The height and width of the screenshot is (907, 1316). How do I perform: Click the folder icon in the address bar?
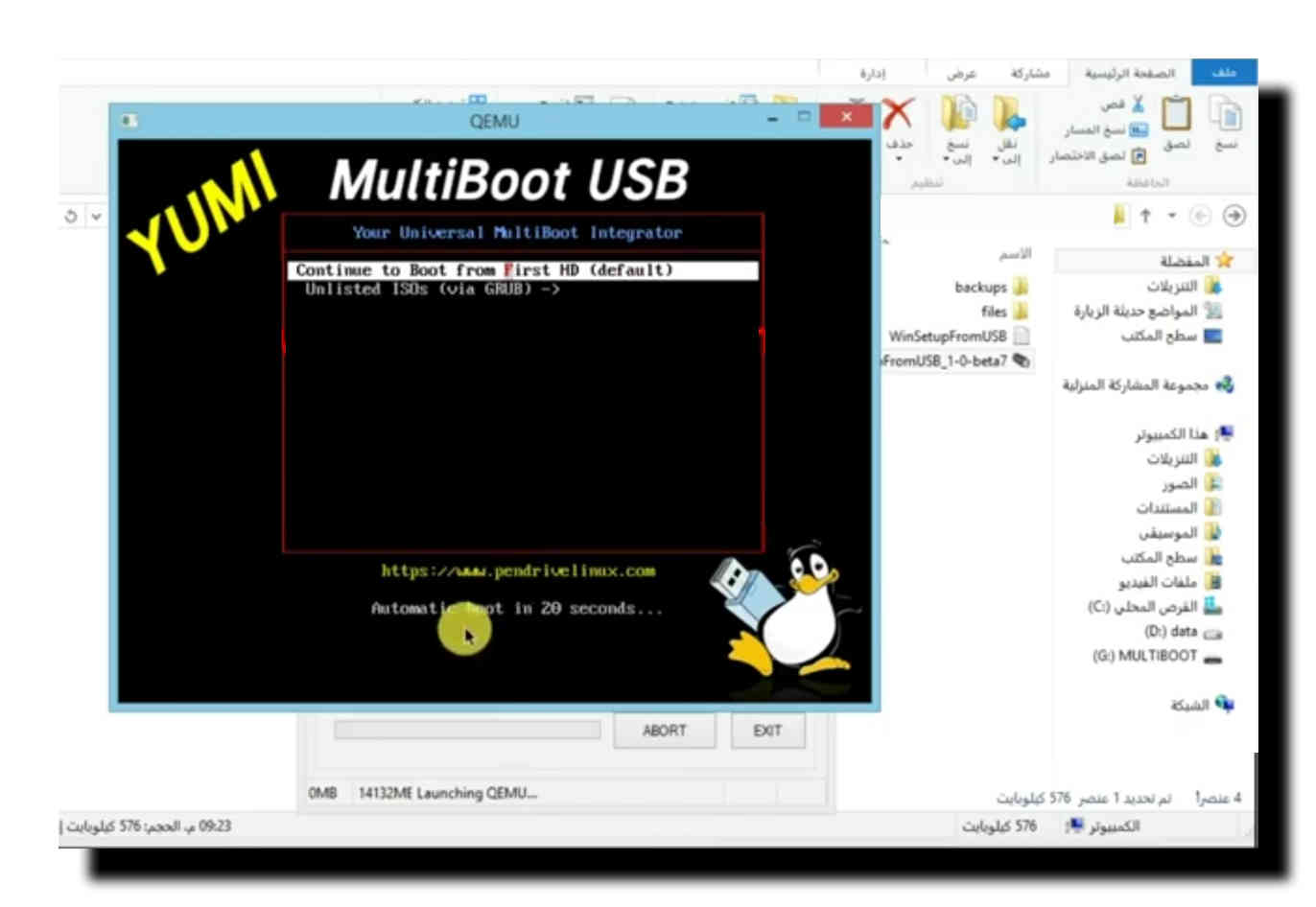coord(1119,215)
